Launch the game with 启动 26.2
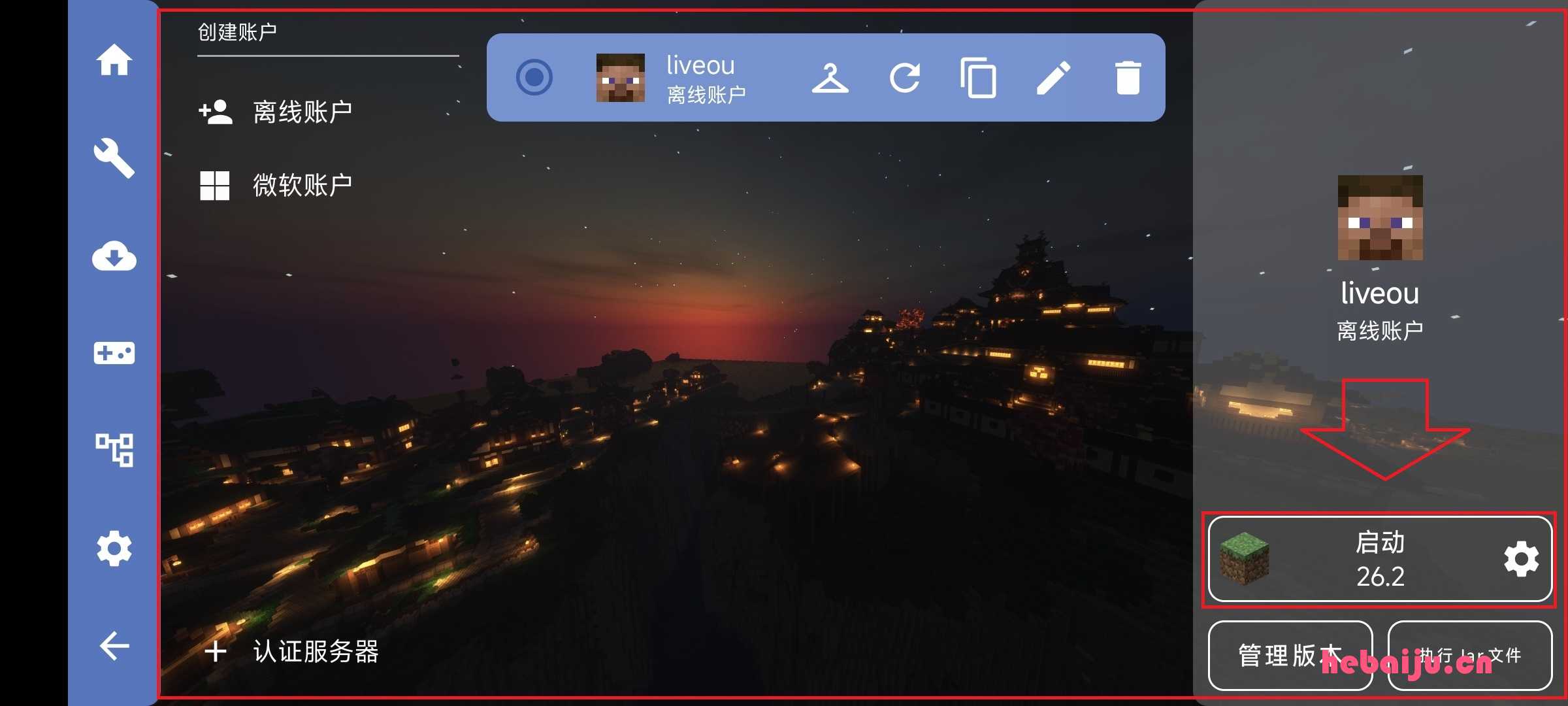This screenshot has width=1568, height=706. (x=1380, y=559)
